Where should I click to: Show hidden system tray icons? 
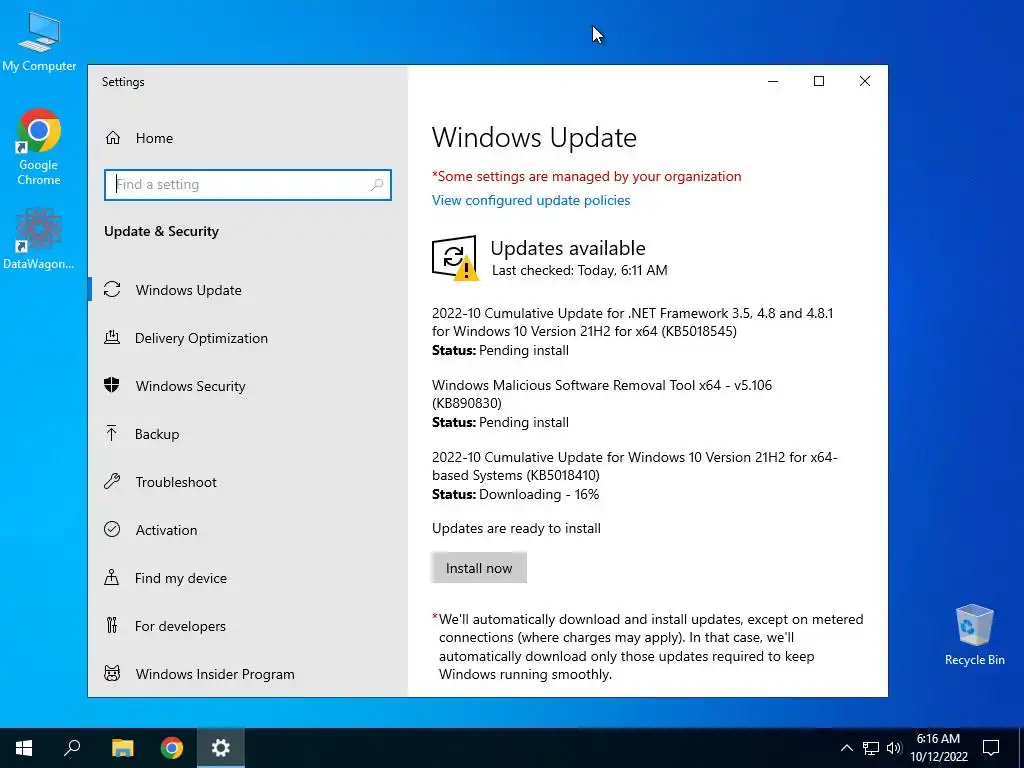click(x=846, y=748)
